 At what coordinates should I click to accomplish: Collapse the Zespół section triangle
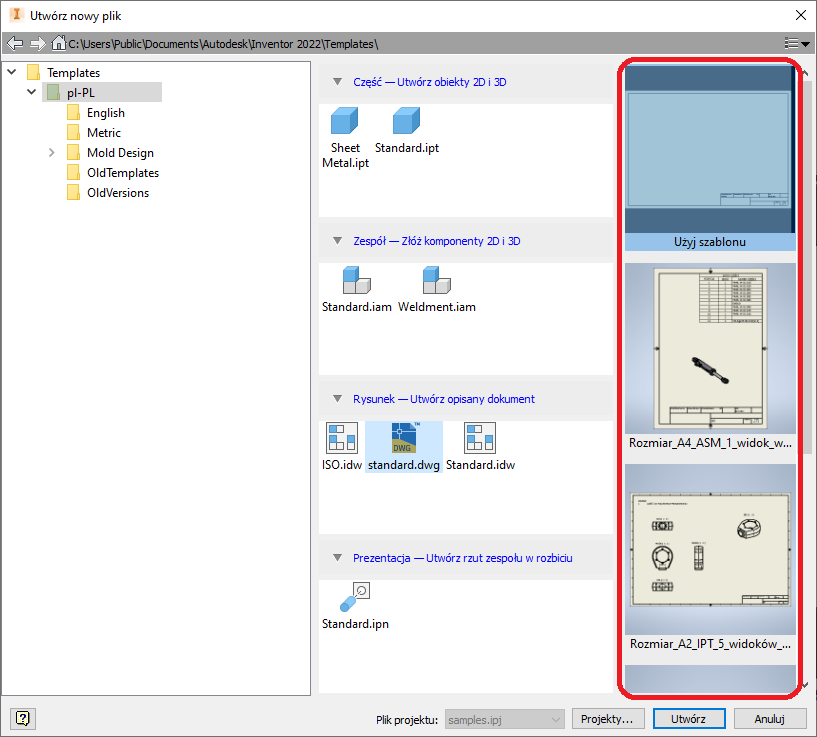pos(337,241)
